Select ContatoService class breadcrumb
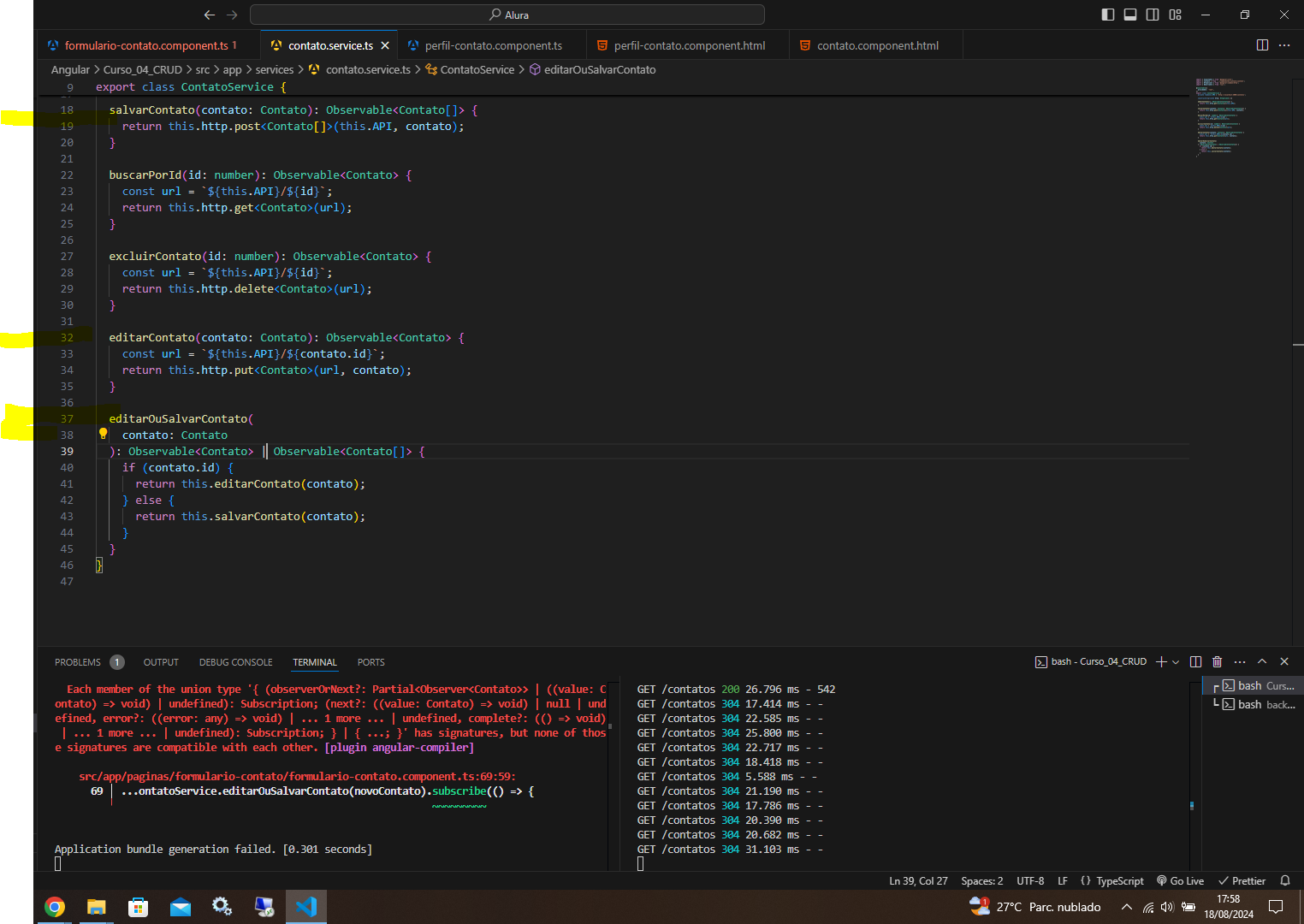Image resolution: width=1304 pixels, height=924 pixels. [x=470, y=69]
